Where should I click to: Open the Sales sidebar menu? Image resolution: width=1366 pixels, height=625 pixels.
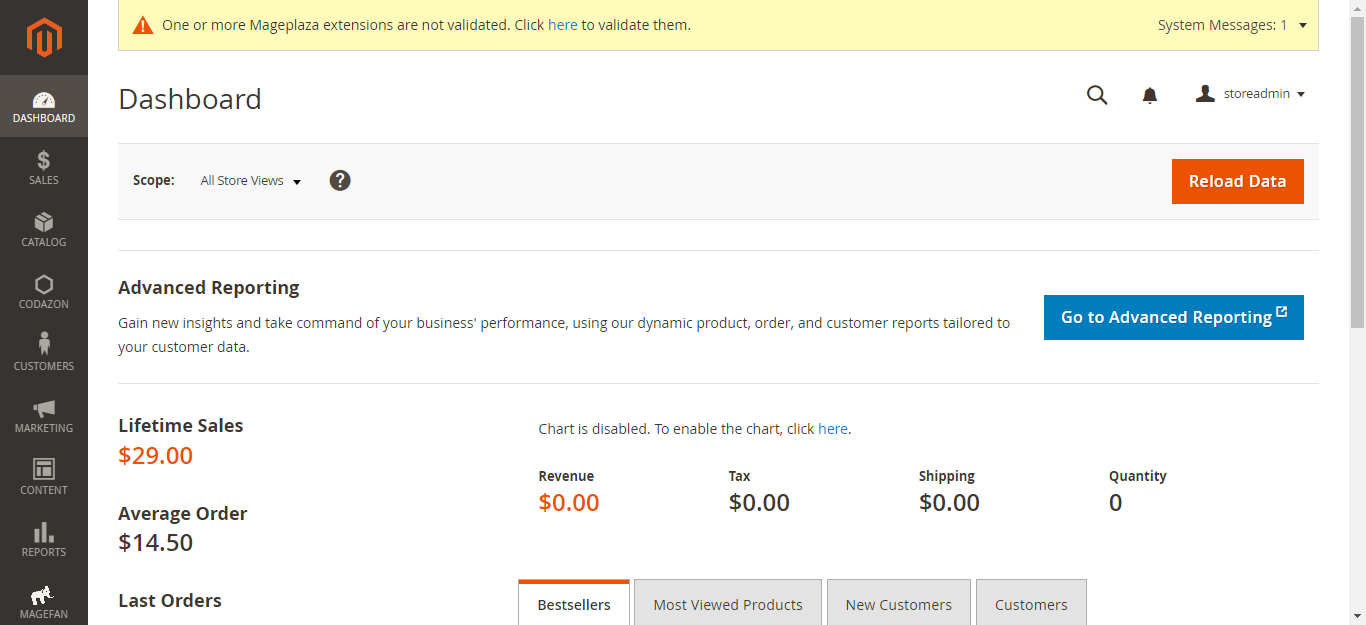click(44, 167)
